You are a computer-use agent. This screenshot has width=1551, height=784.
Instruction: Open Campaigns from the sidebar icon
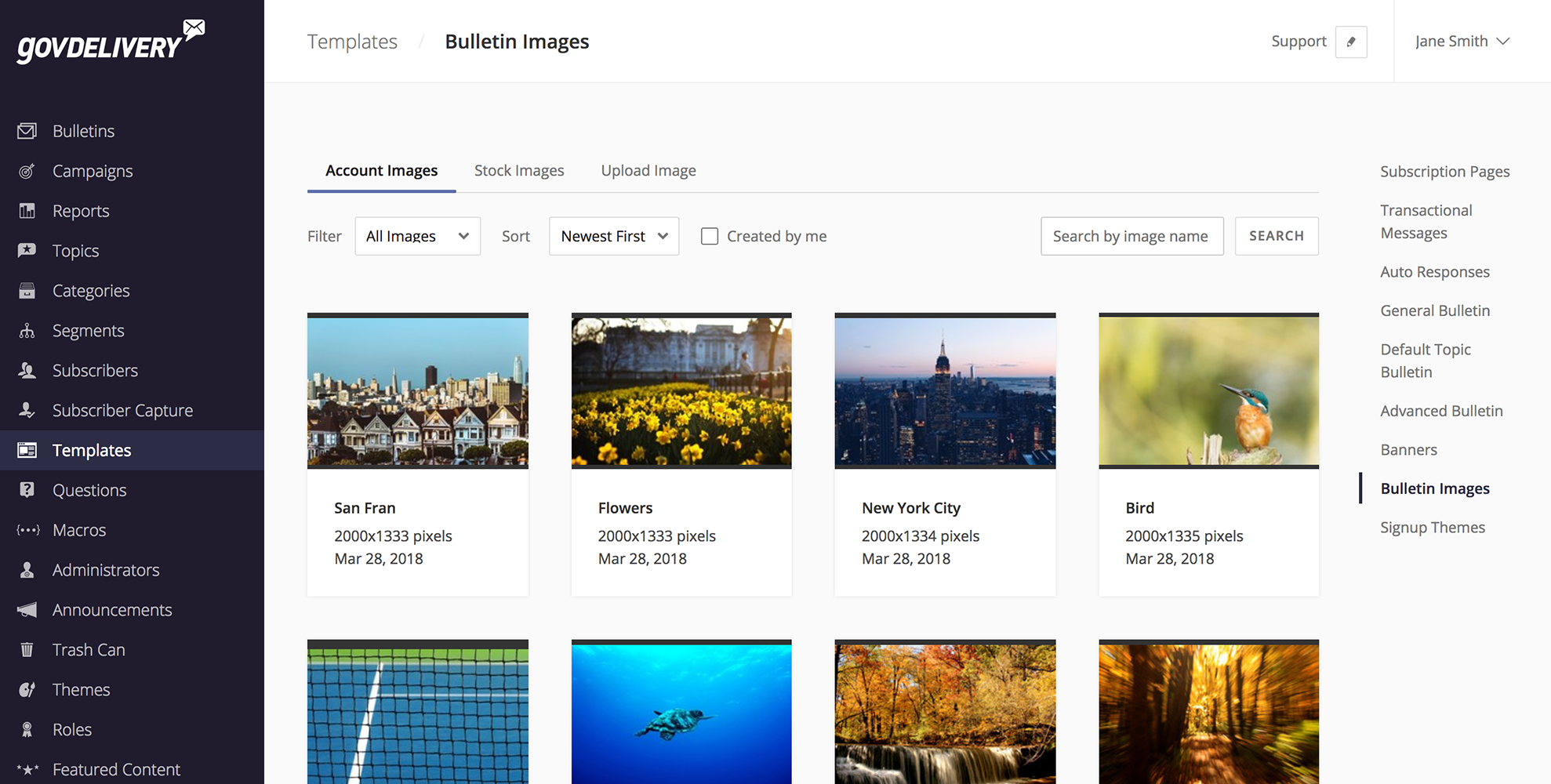[27, 170]
